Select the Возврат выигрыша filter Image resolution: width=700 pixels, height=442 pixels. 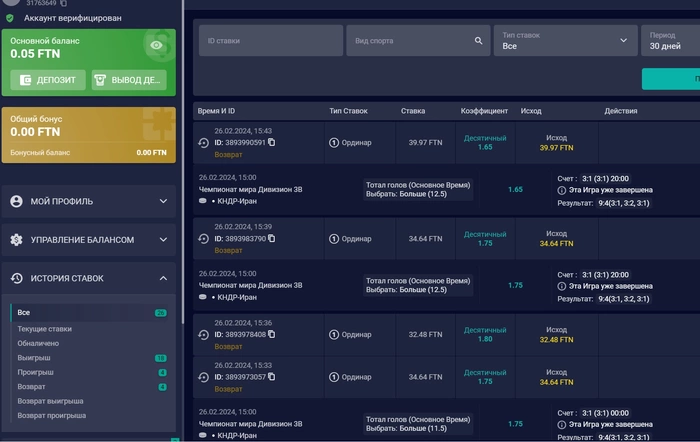pyautogui.click(x=50, y=401)
